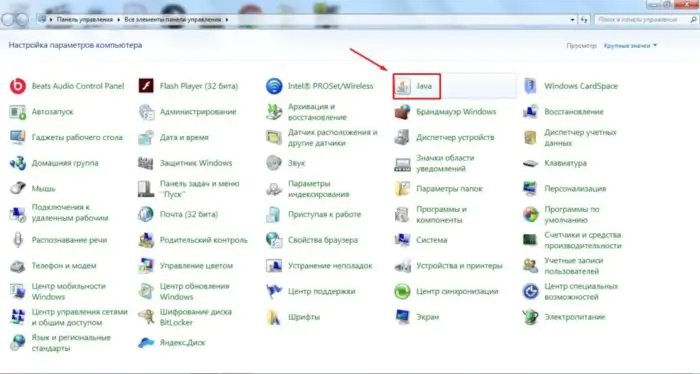Open Приступая к работе link
The width and height of the screenshot is (700, 374).
(325, 214)
